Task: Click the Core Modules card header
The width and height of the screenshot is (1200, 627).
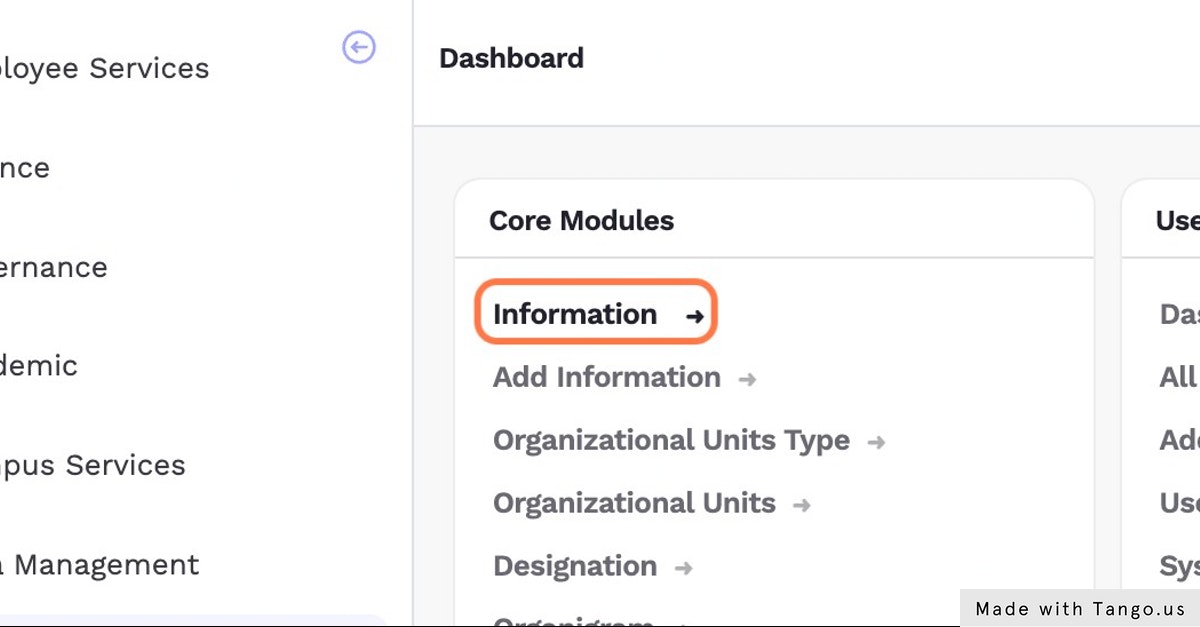Action: pyautogui.click(x=581, y=220)
